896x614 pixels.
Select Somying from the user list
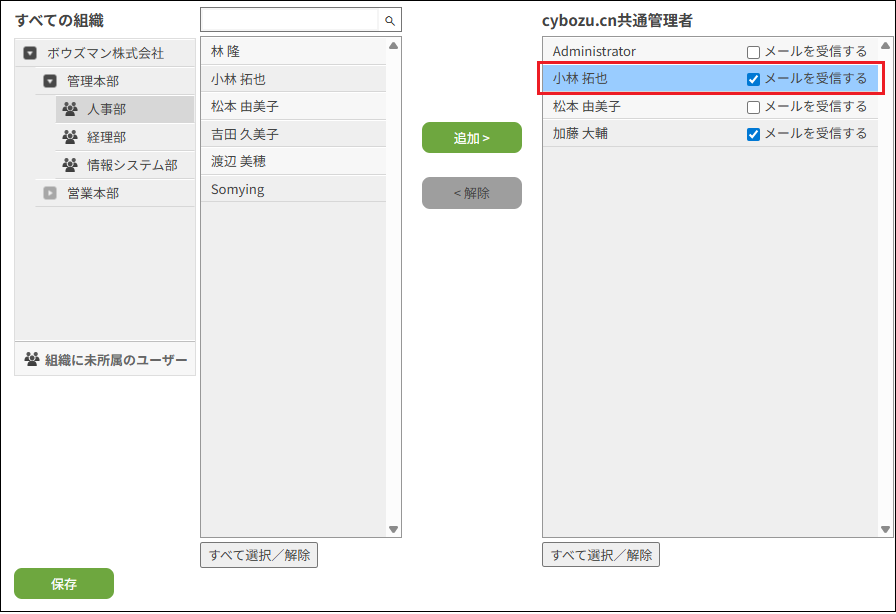point(238,189)
